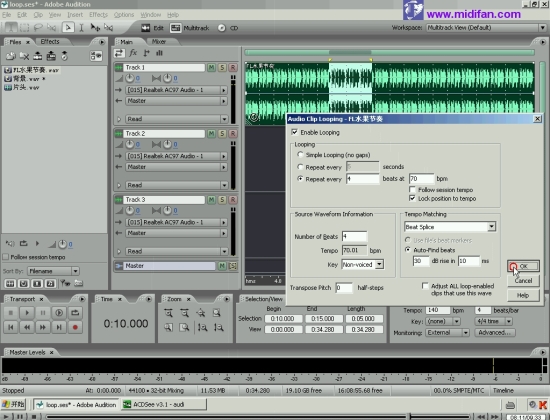This screenshot has height=420, width=550.
Task: Click the horizontal timeline zoom scrollbar
Action: click(x=389, y=53)
